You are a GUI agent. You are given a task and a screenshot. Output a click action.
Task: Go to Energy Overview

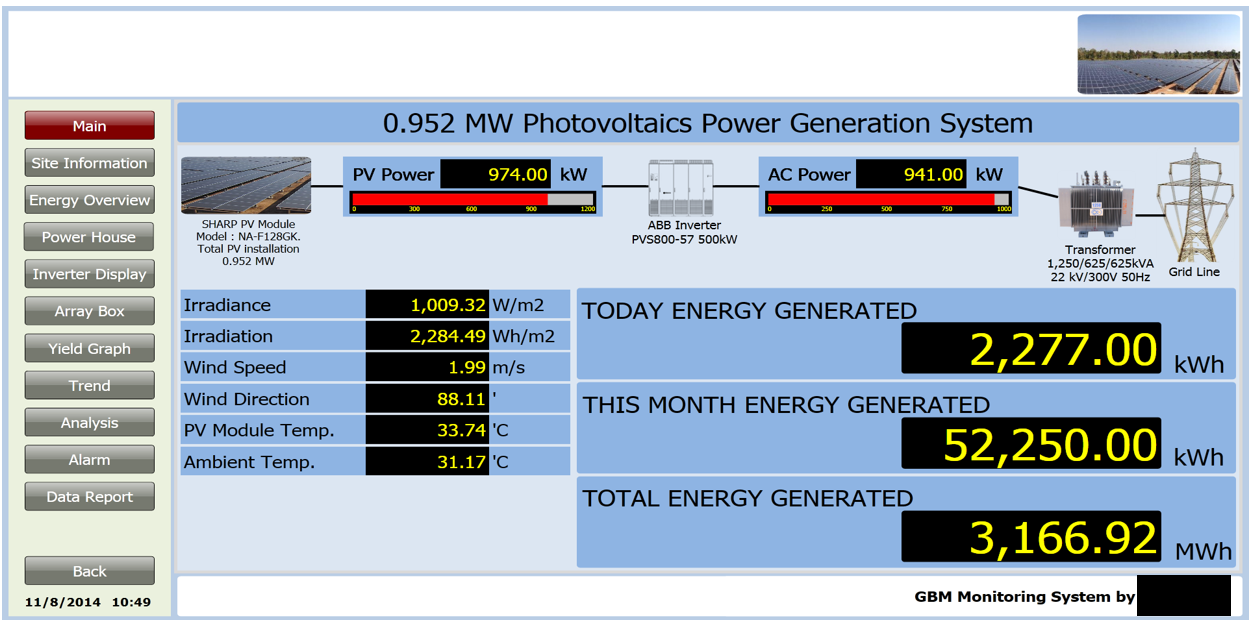tap(89, 200)
